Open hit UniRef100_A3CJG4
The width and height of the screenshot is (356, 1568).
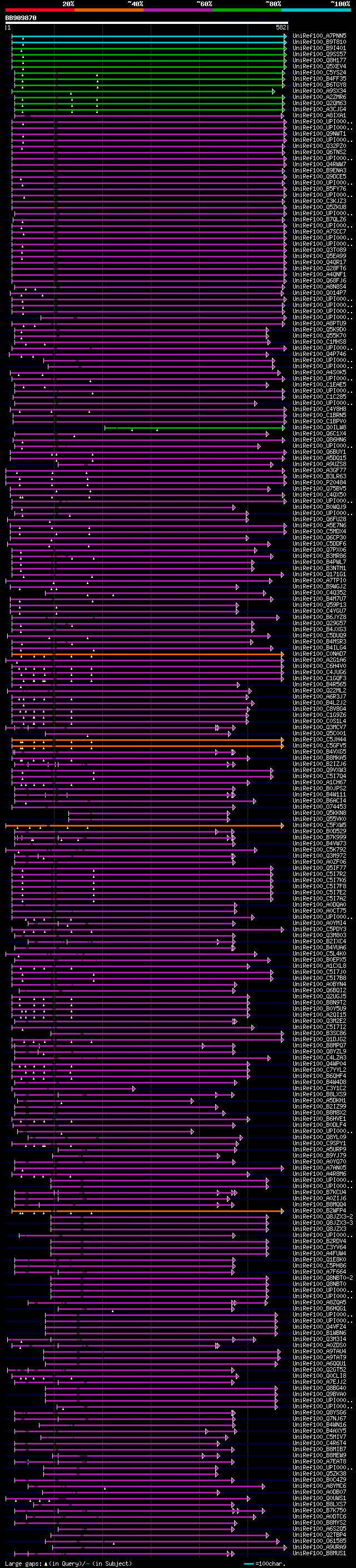tap(319, 109)
